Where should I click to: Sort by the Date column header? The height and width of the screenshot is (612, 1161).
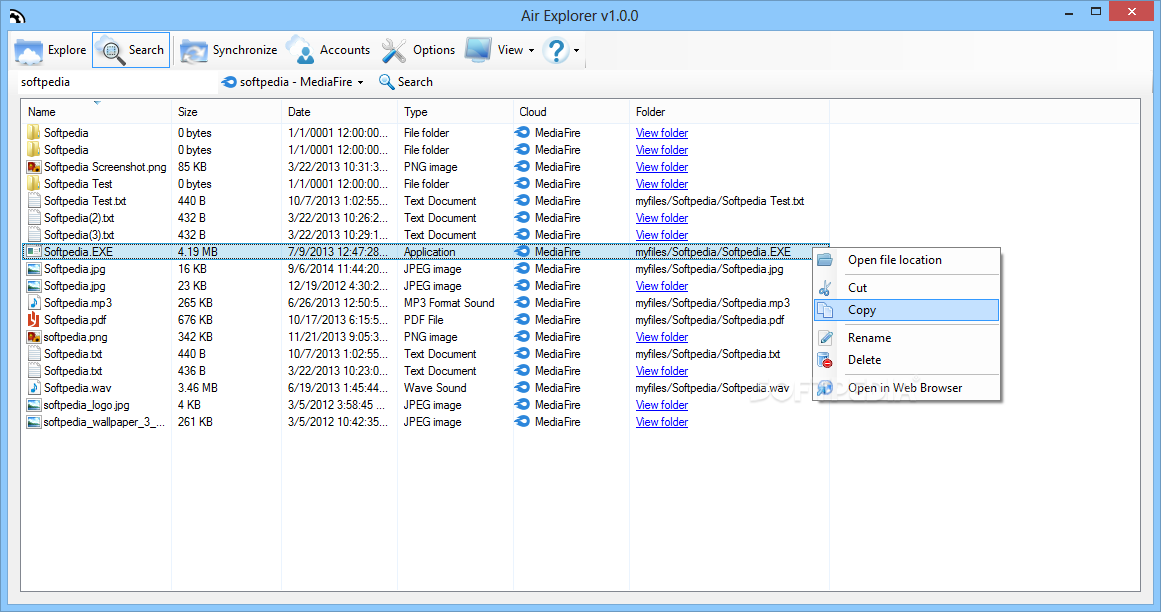339,112
